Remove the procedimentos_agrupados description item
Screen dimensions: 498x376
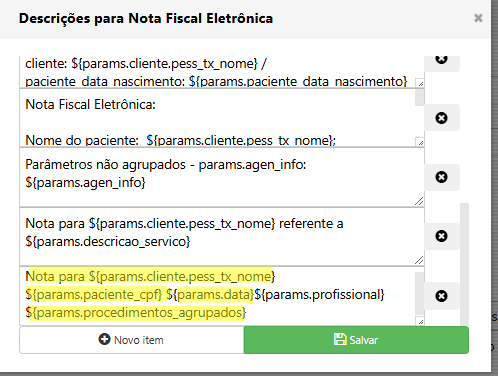coord(442,296)
